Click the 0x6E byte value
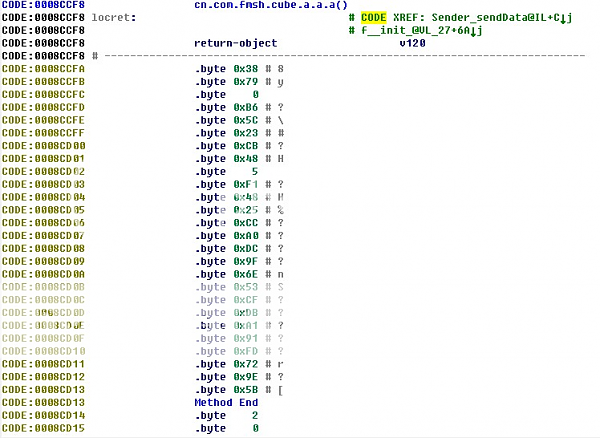The image size is (600, 438). [245, 274]
